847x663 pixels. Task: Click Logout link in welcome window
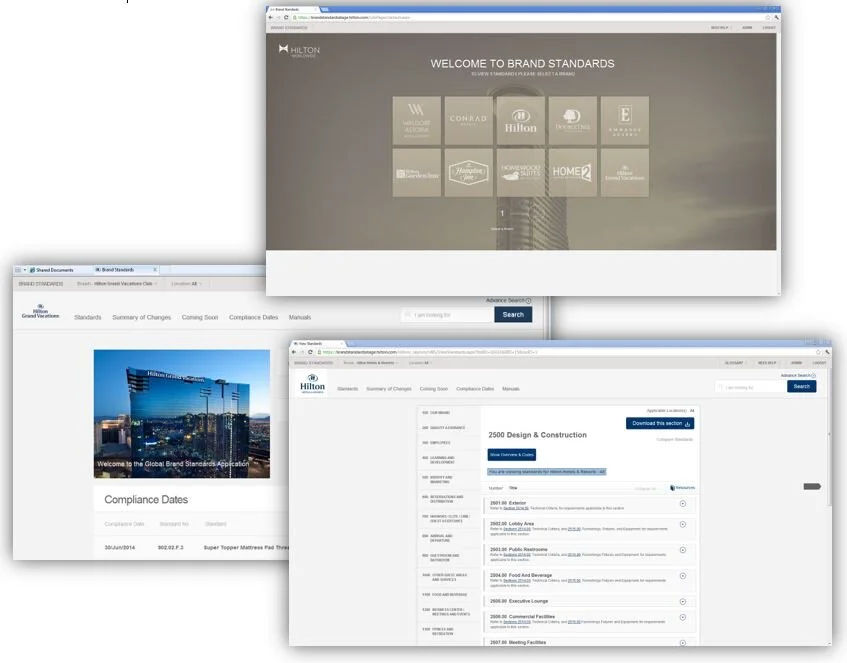coord(769,28)
